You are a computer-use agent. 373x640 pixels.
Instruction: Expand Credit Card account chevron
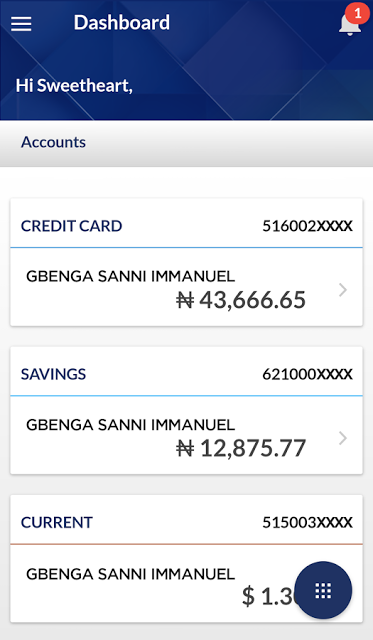click(x=343, y=290)
